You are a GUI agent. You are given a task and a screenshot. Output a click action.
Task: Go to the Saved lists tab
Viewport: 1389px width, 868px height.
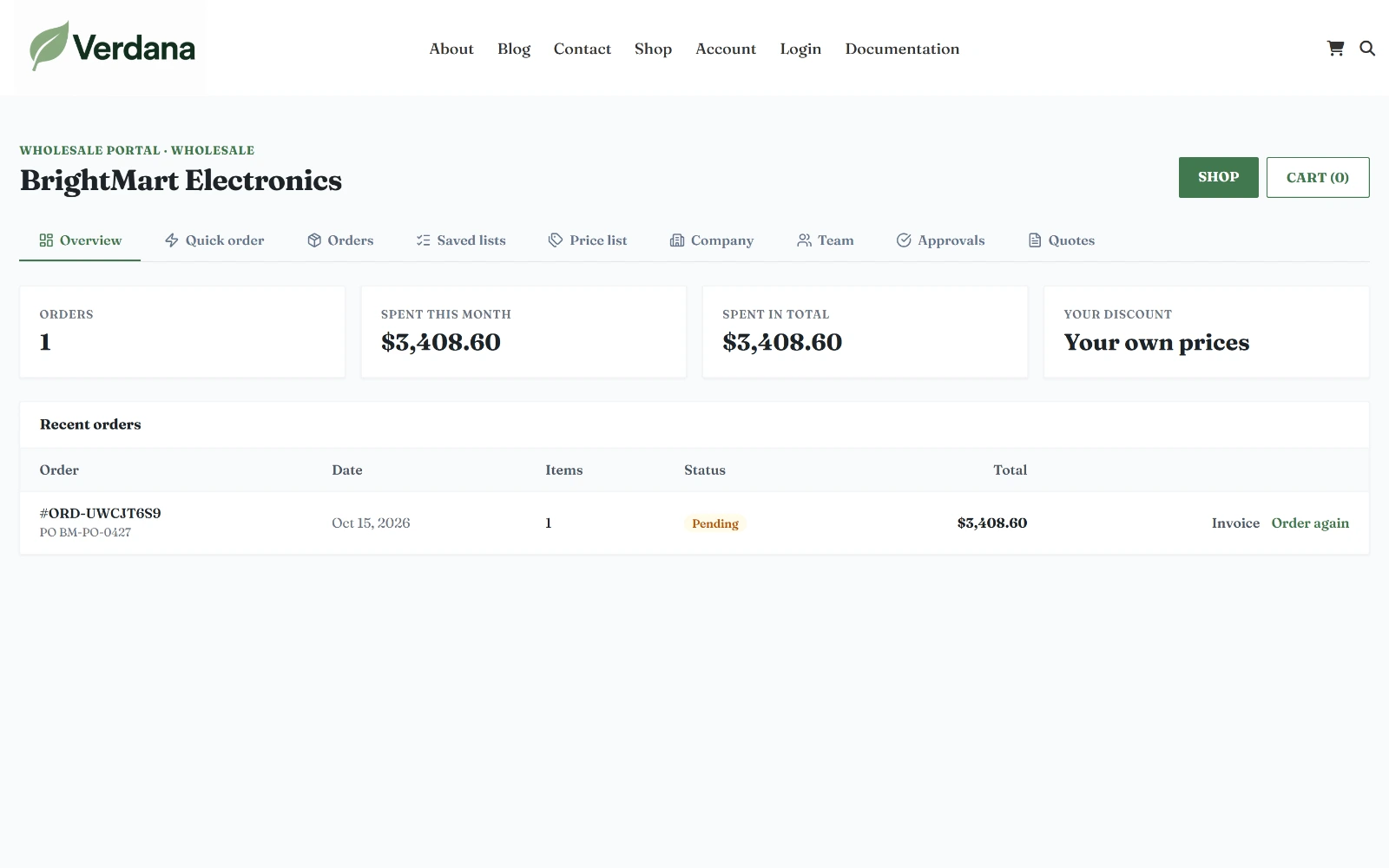pos(461,240)
